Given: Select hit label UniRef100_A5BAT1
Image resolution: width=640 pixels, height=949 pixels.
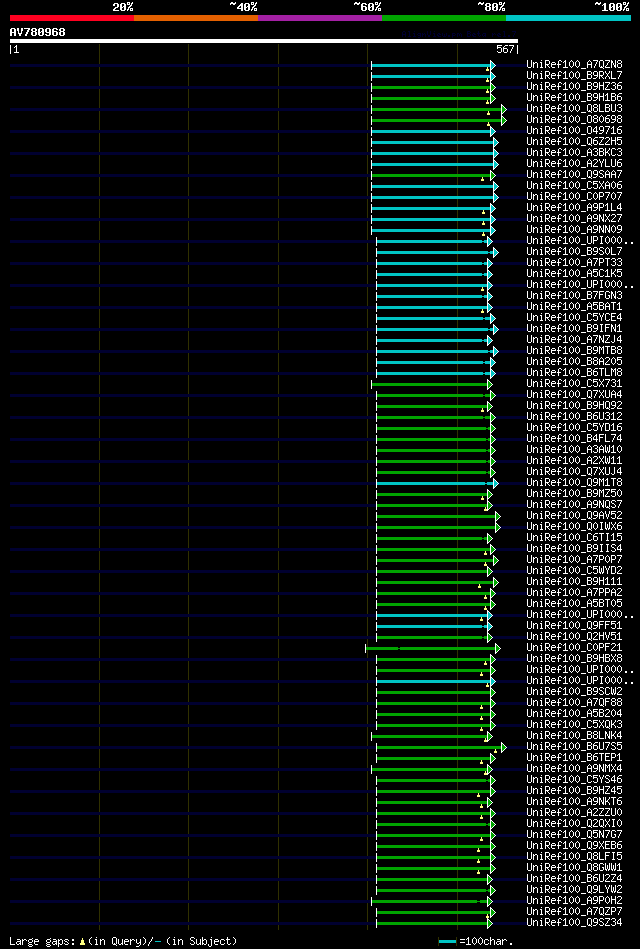Looking at the screenshot, I should point(574,307).
